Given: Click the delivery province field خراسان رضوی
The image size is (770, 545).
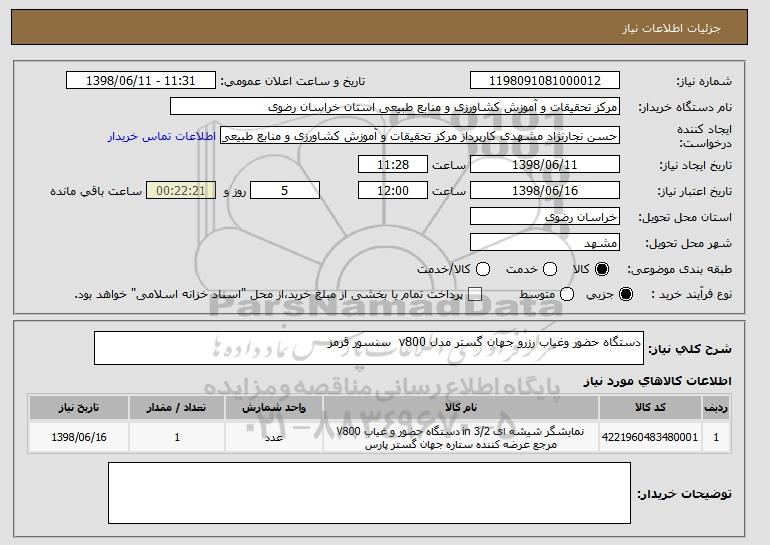Looking at the screenshot, I should click(545, 217).
